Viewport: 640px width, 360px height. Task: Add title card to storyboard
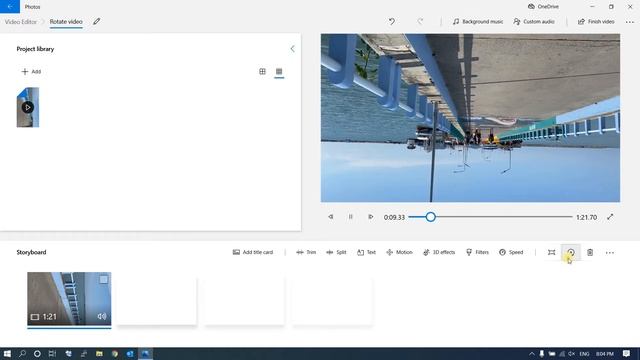pyautogui.click(x=253, y=252)
